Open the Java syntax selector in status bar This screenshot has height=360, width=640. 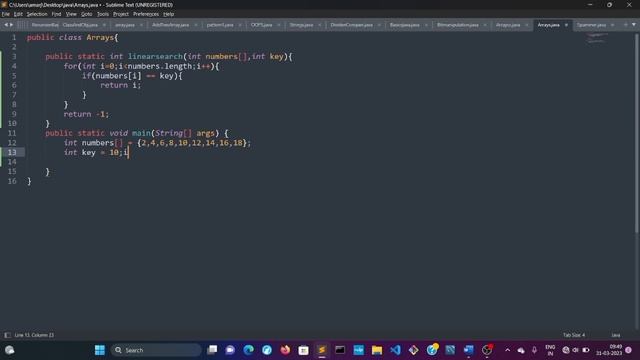pos(616,335)
